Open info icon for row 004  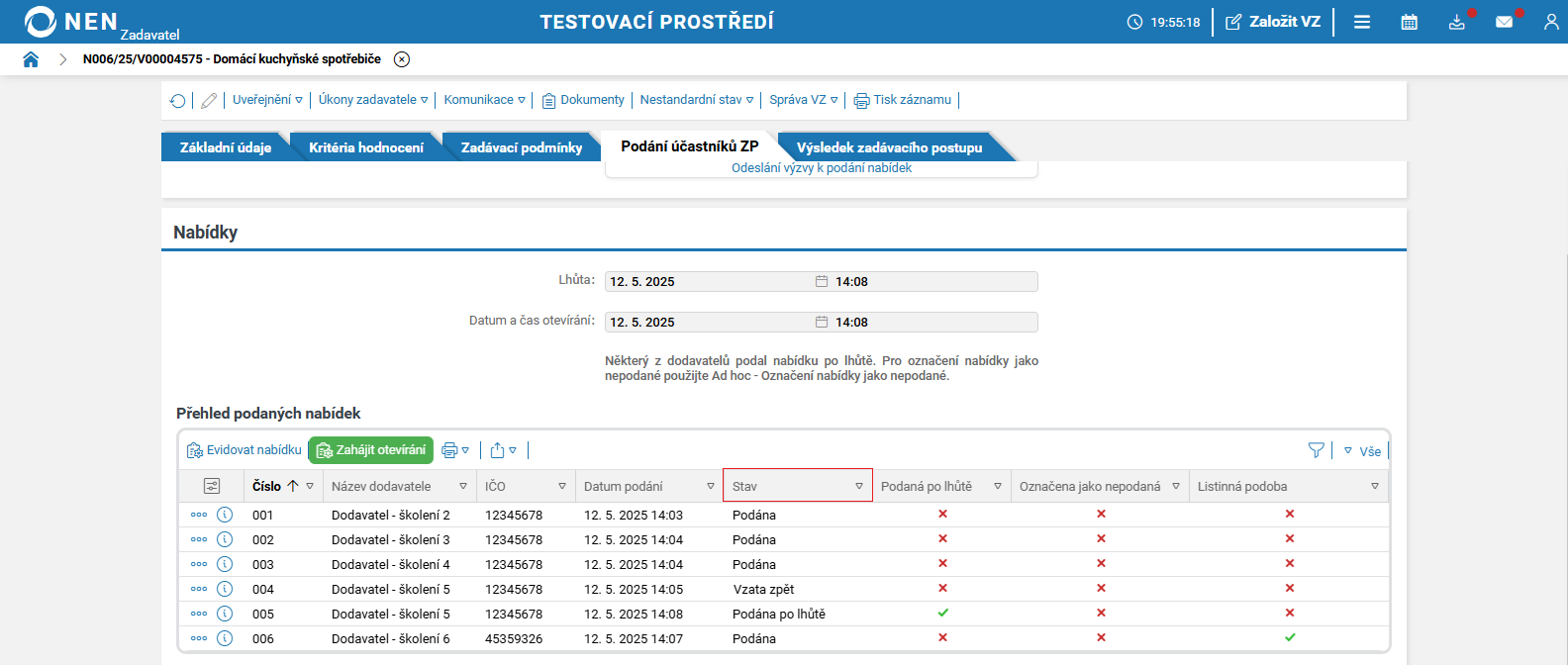click(225, 589)
